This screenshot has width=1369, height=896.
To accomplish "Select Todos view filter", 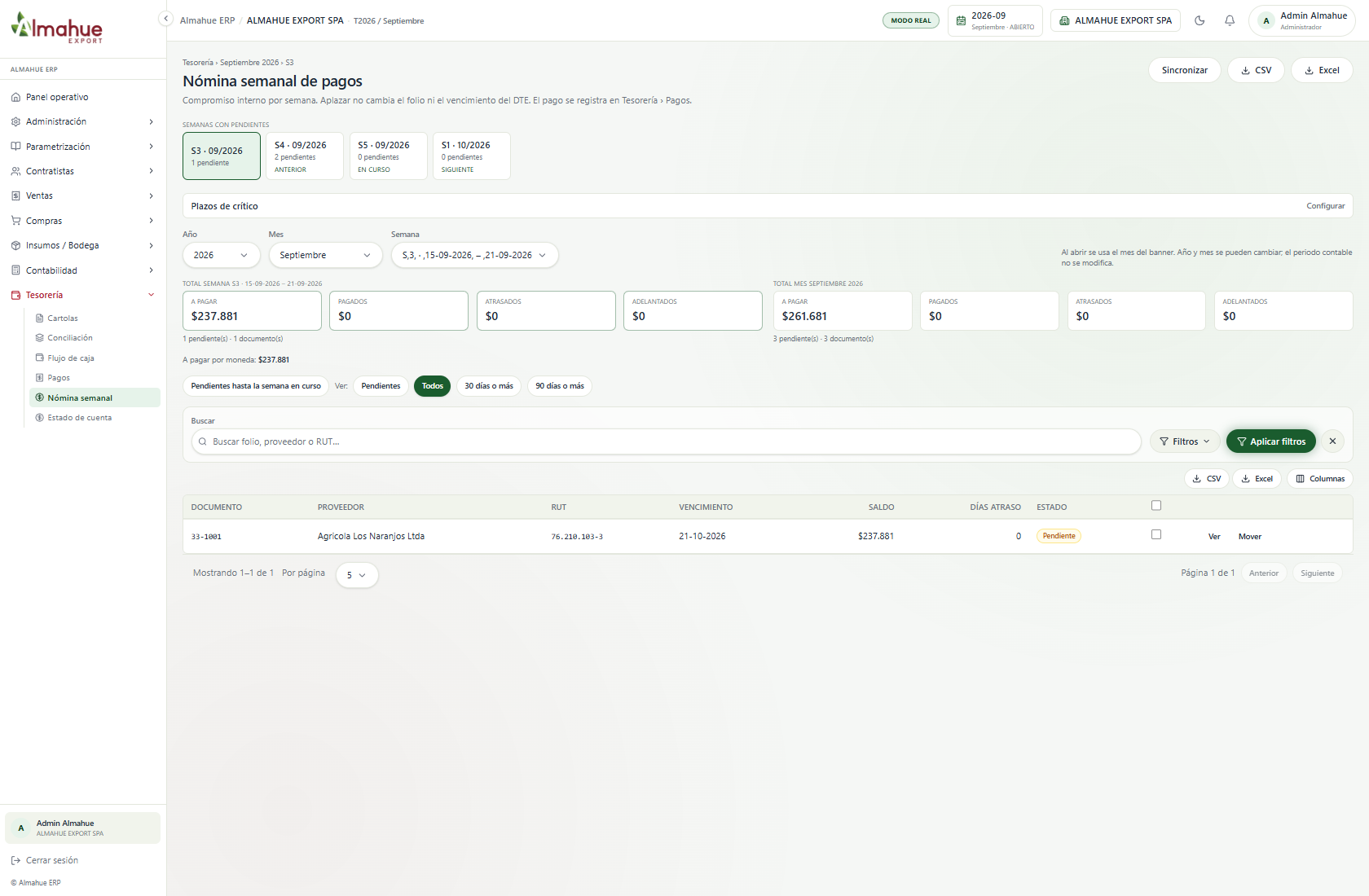I will point(432,386).
